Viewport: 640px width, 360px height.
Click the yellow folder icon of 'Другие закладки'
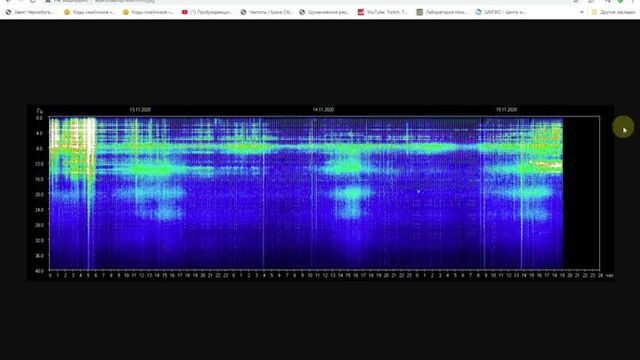[x=594, y=12]
